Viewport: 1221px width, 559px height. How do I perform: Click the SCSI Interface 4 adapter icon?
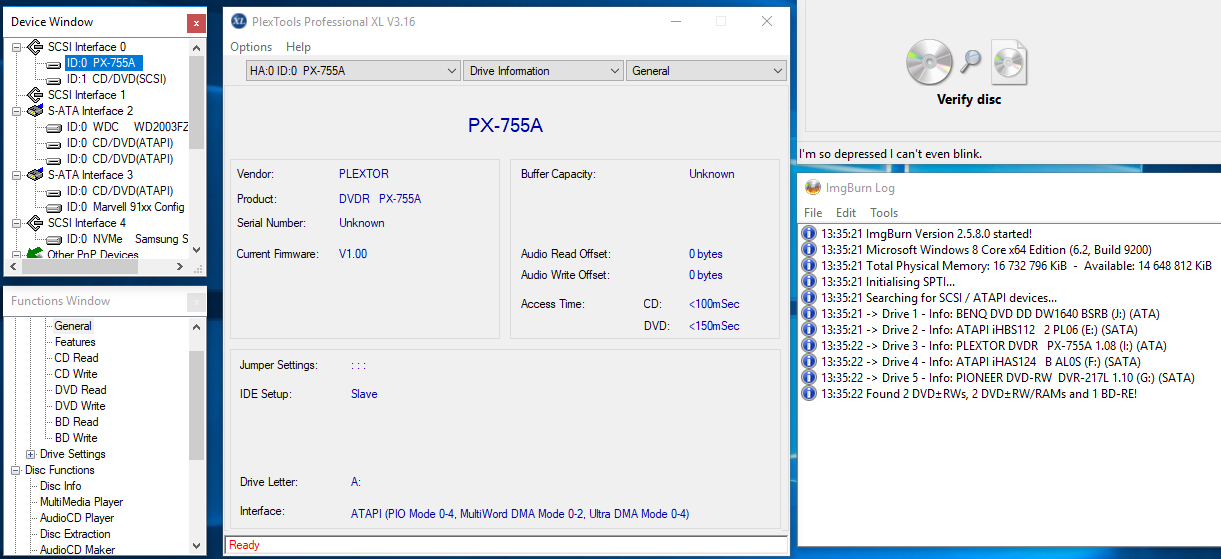point(34,223)
